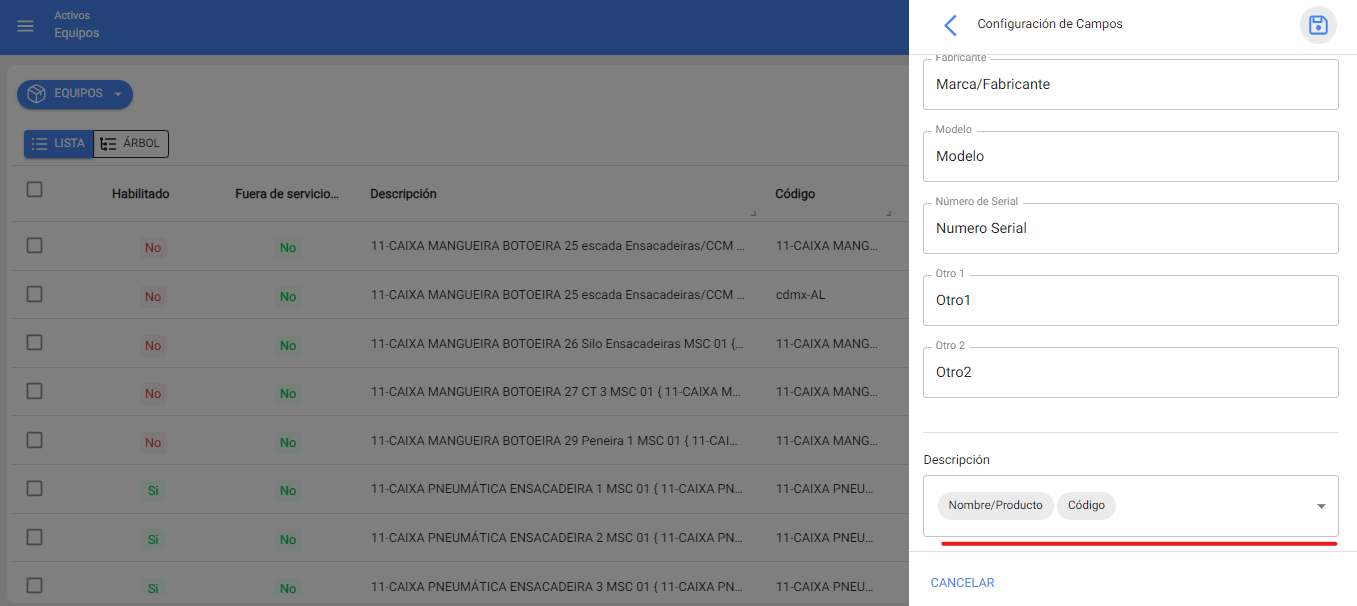Screen dimensions: 1357x606
Task: Click the Descripción column resize handle
Action: coord(752,213)
